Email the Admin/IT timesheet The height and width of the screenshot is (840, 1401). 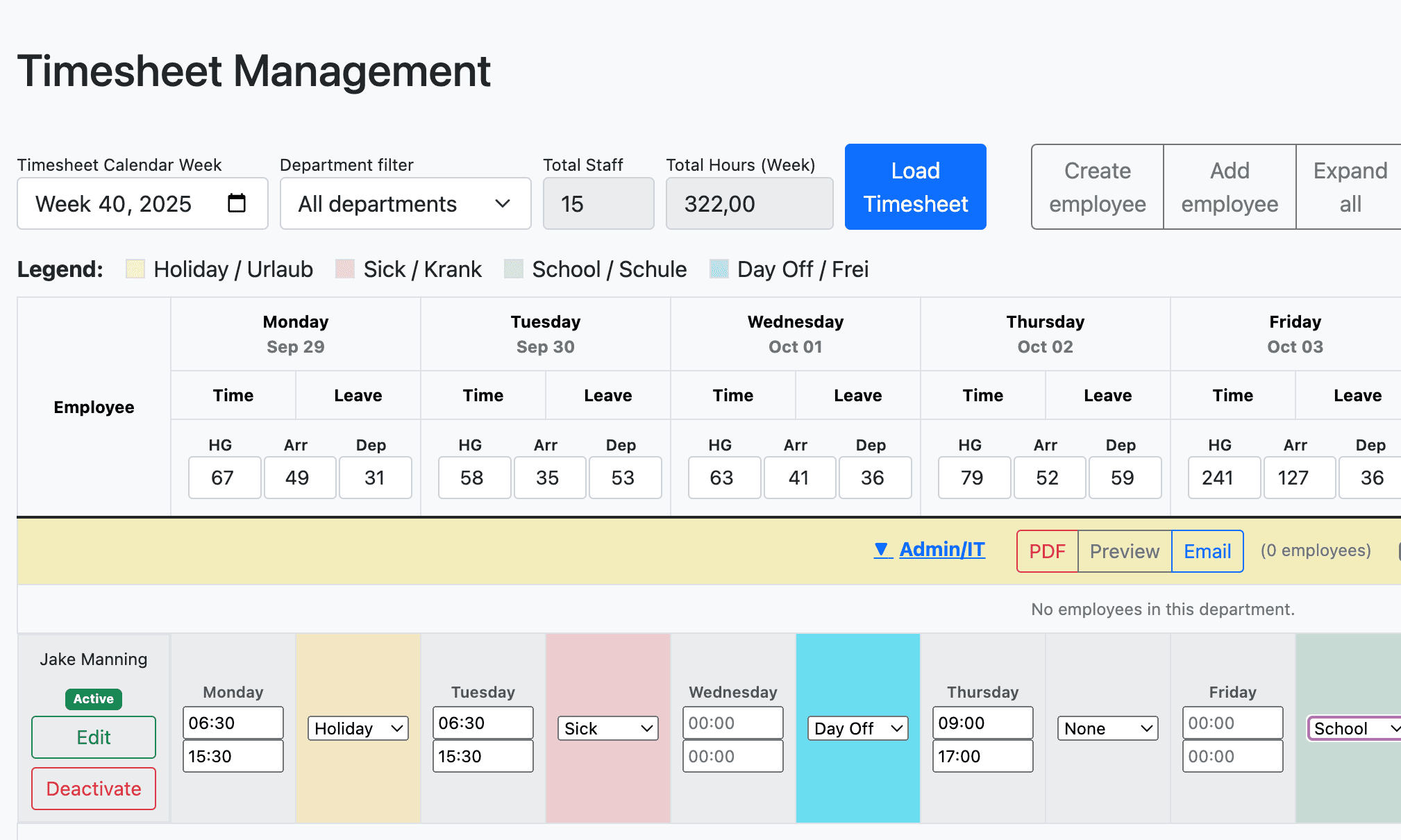click(1207, 551)
